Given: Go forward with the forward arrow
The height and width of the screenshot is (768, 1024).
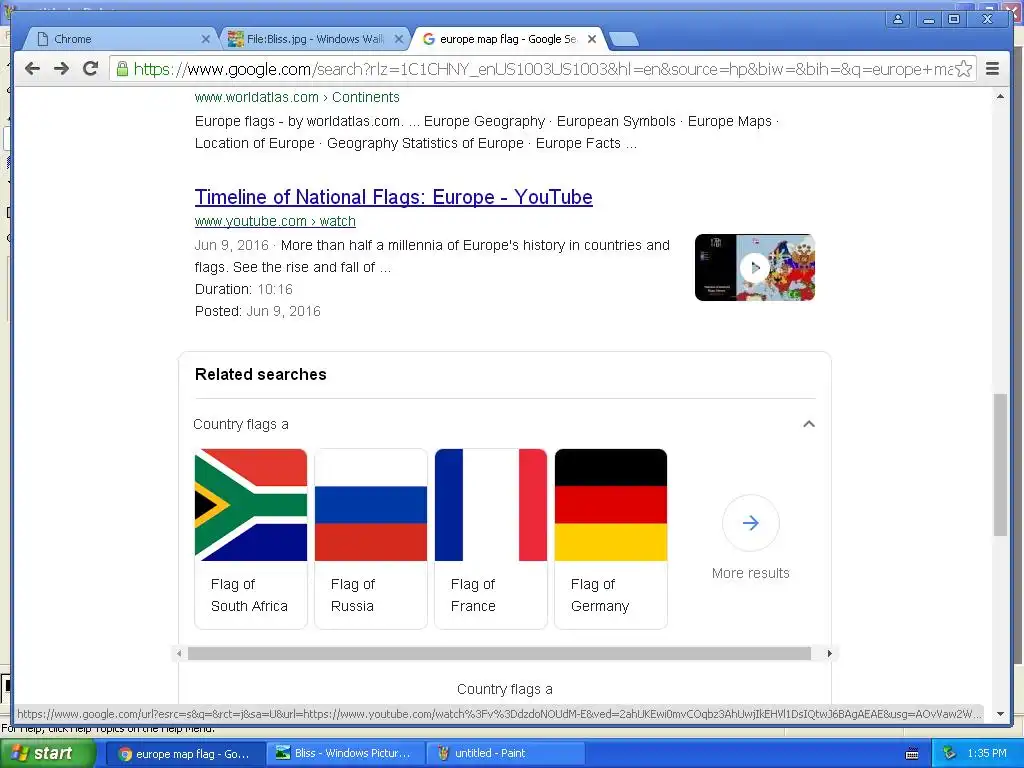Looking at the screenshot, I should click(x=61, y=69).
